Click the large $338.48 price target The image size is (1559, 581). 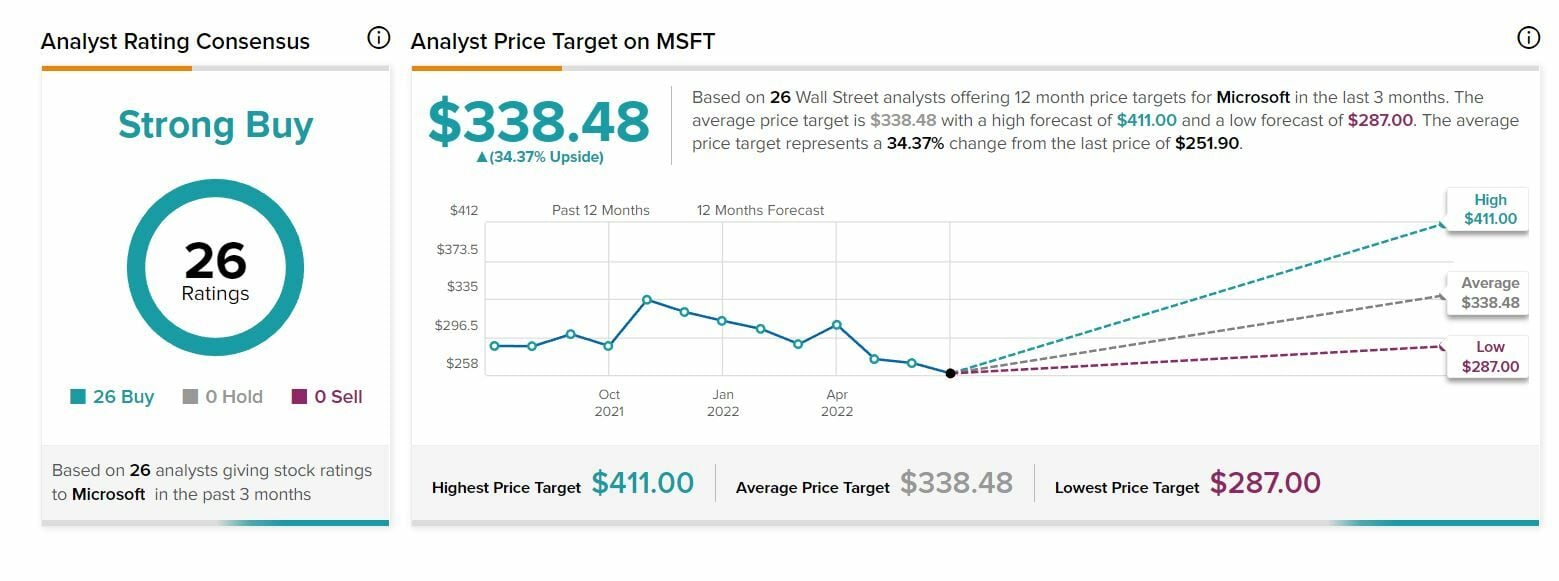tap(539, 122)
